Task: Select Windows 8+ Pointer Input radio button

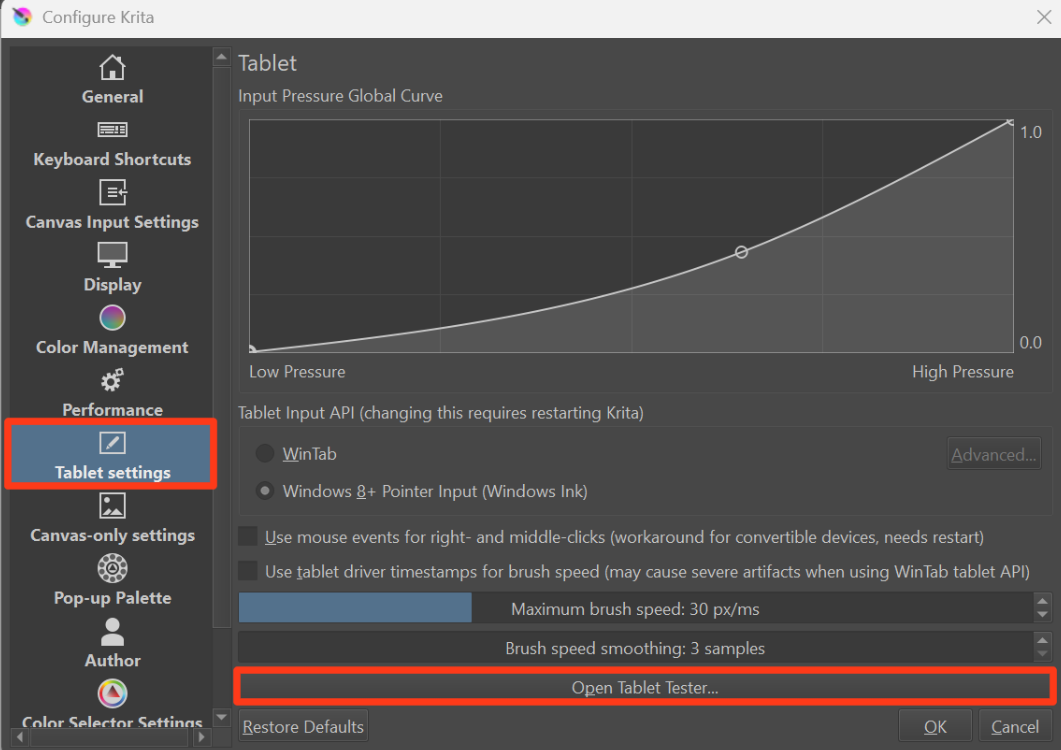Action: coord(265,491)
